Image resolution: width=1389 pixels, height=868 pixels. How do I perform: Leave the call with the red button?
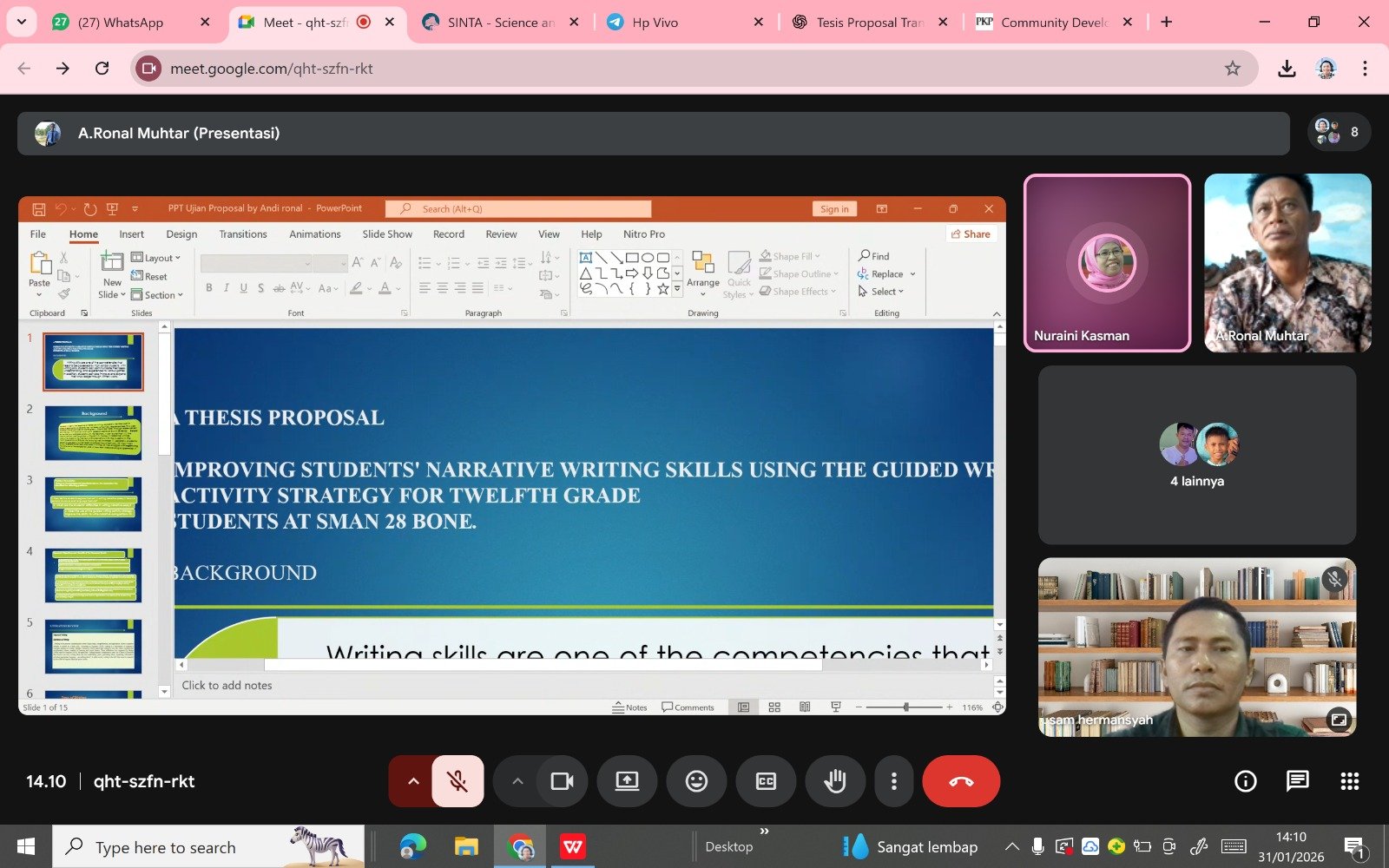(x=961, y=781)
